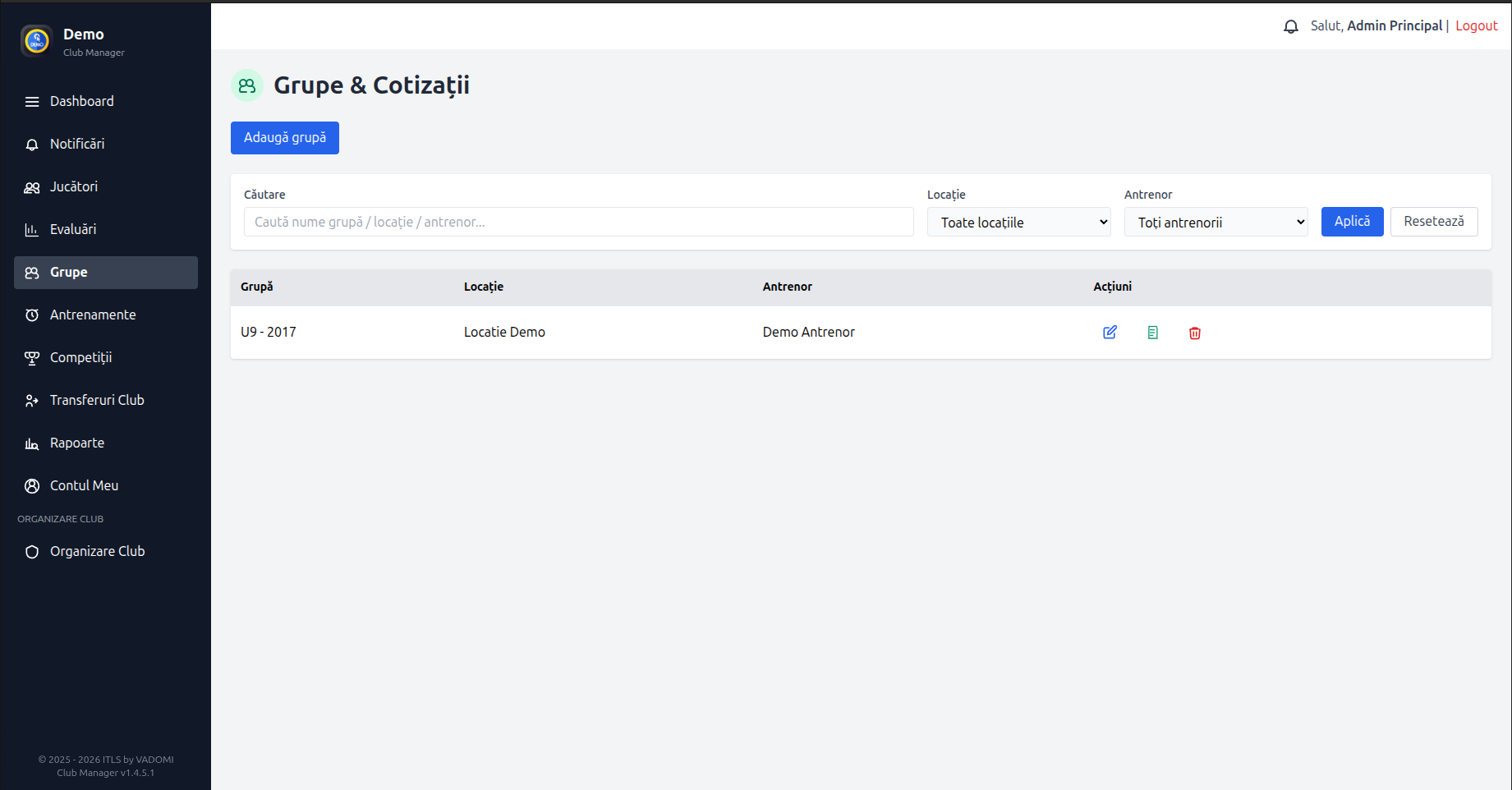Reset filters using Resetează
This screenshot has width=1512, height=790.
pyautogui.click(x=1433, y=222)
